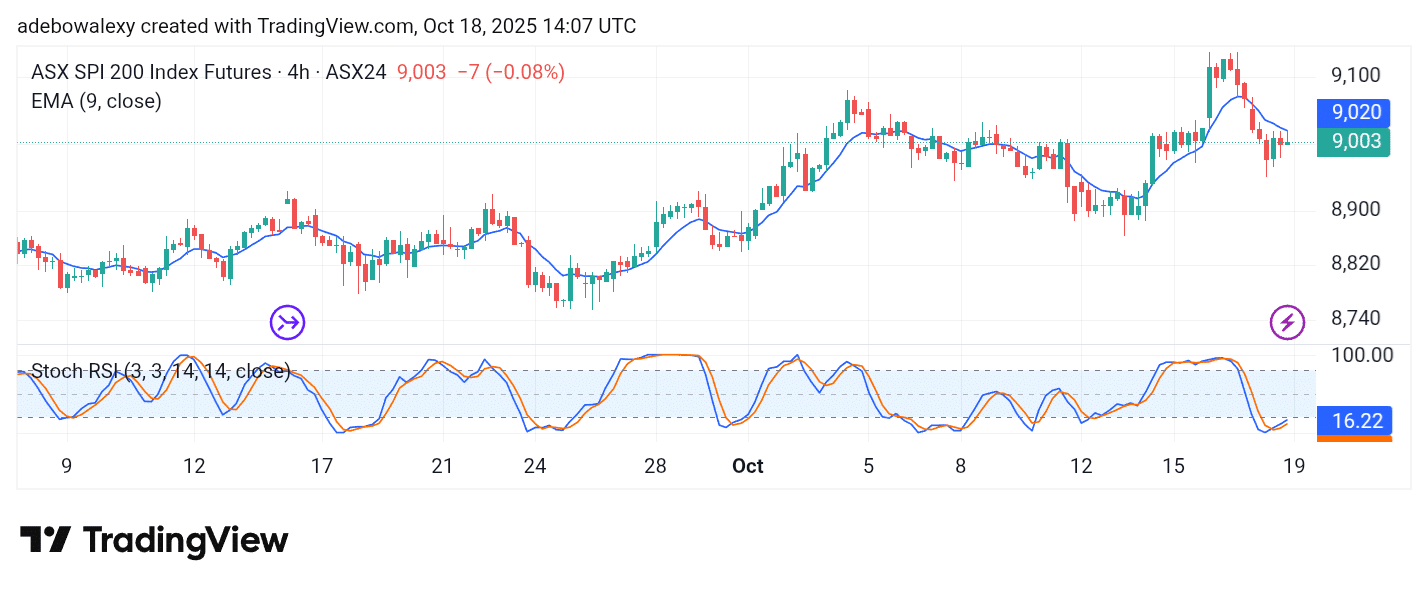Click the 28 date on the time axis

[655, 466]
